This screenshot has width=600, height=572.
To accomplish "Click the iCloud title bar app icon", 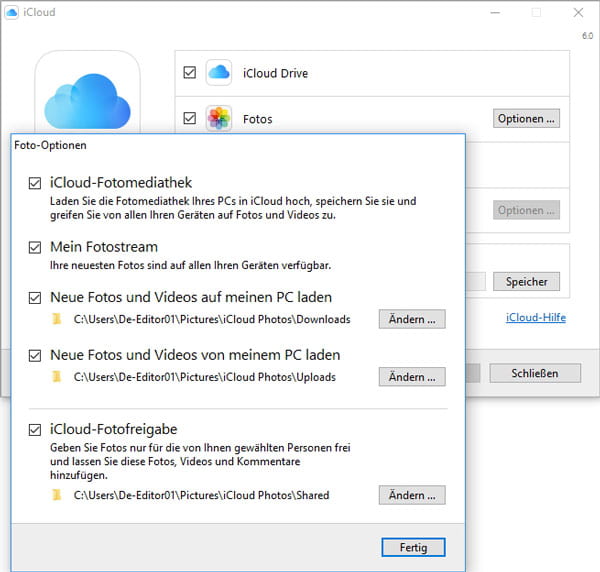I will tap(11, 12).
